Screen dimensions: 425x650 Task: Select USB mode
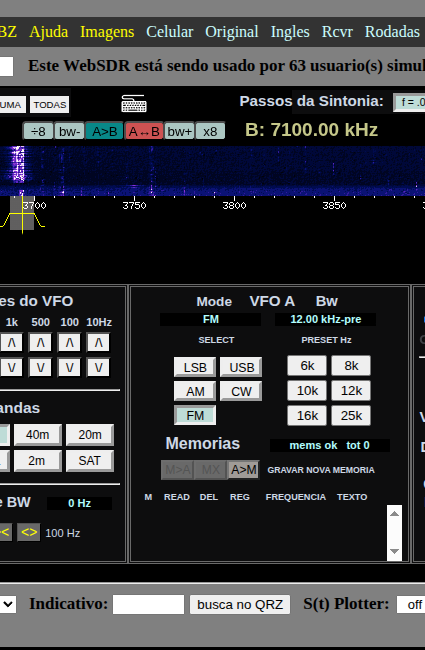[x=241, y=367]
